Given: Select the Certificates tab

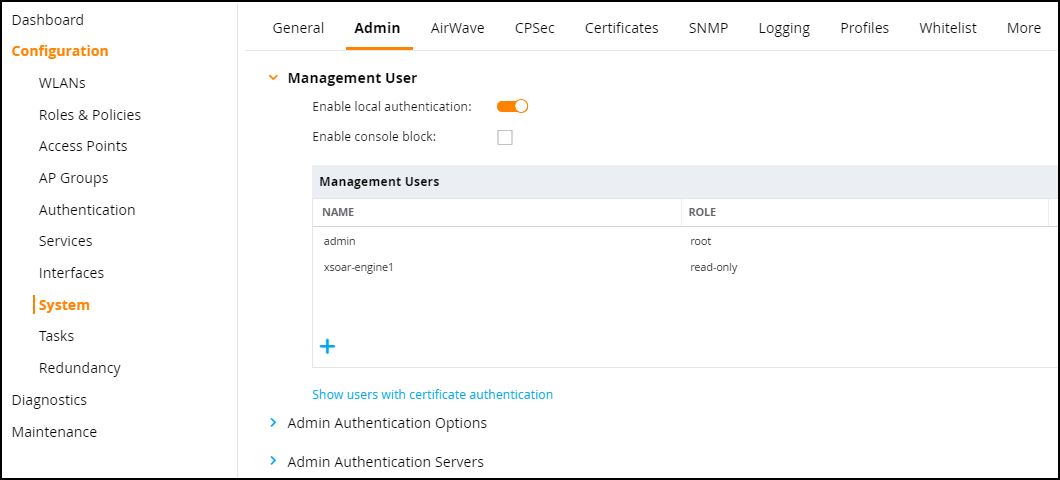Looking at the screenshot, I should 621,28.
